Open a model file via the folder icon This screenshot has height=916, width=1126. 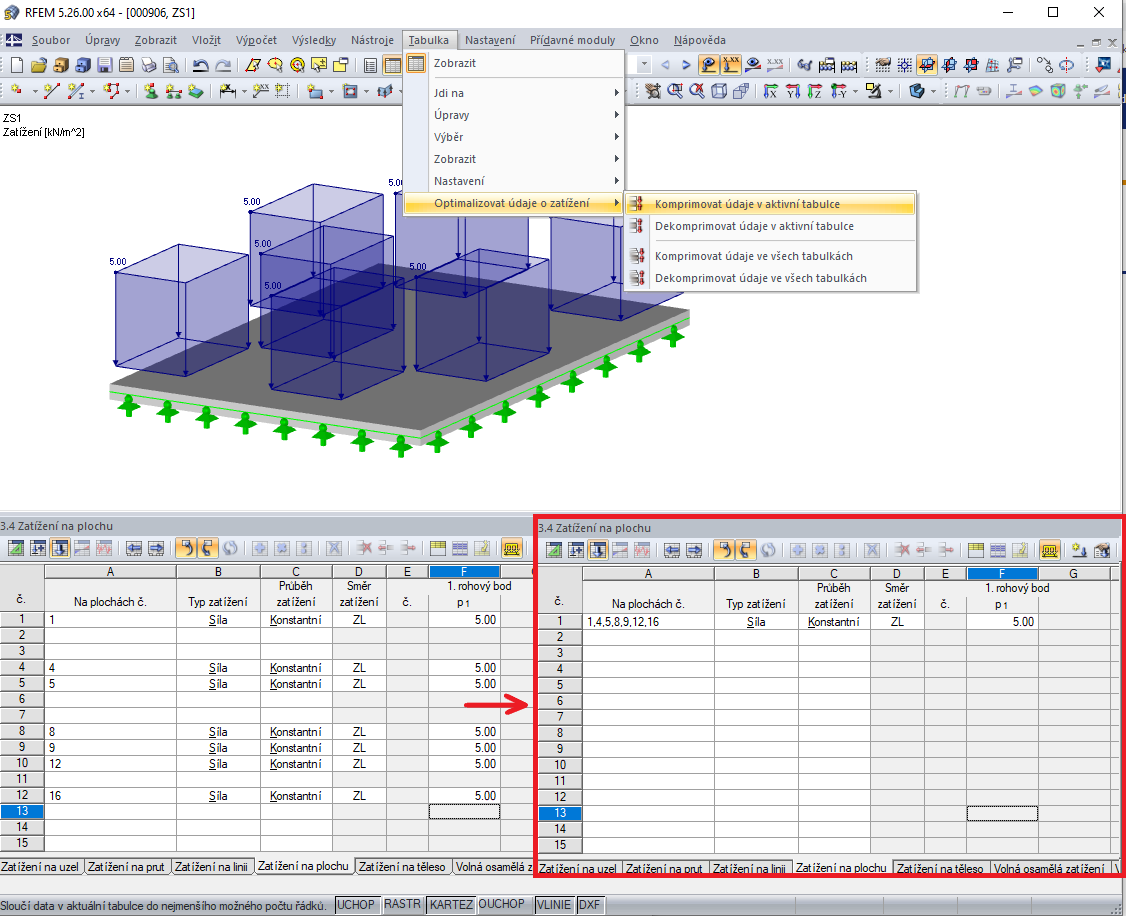tap(39, 65)
